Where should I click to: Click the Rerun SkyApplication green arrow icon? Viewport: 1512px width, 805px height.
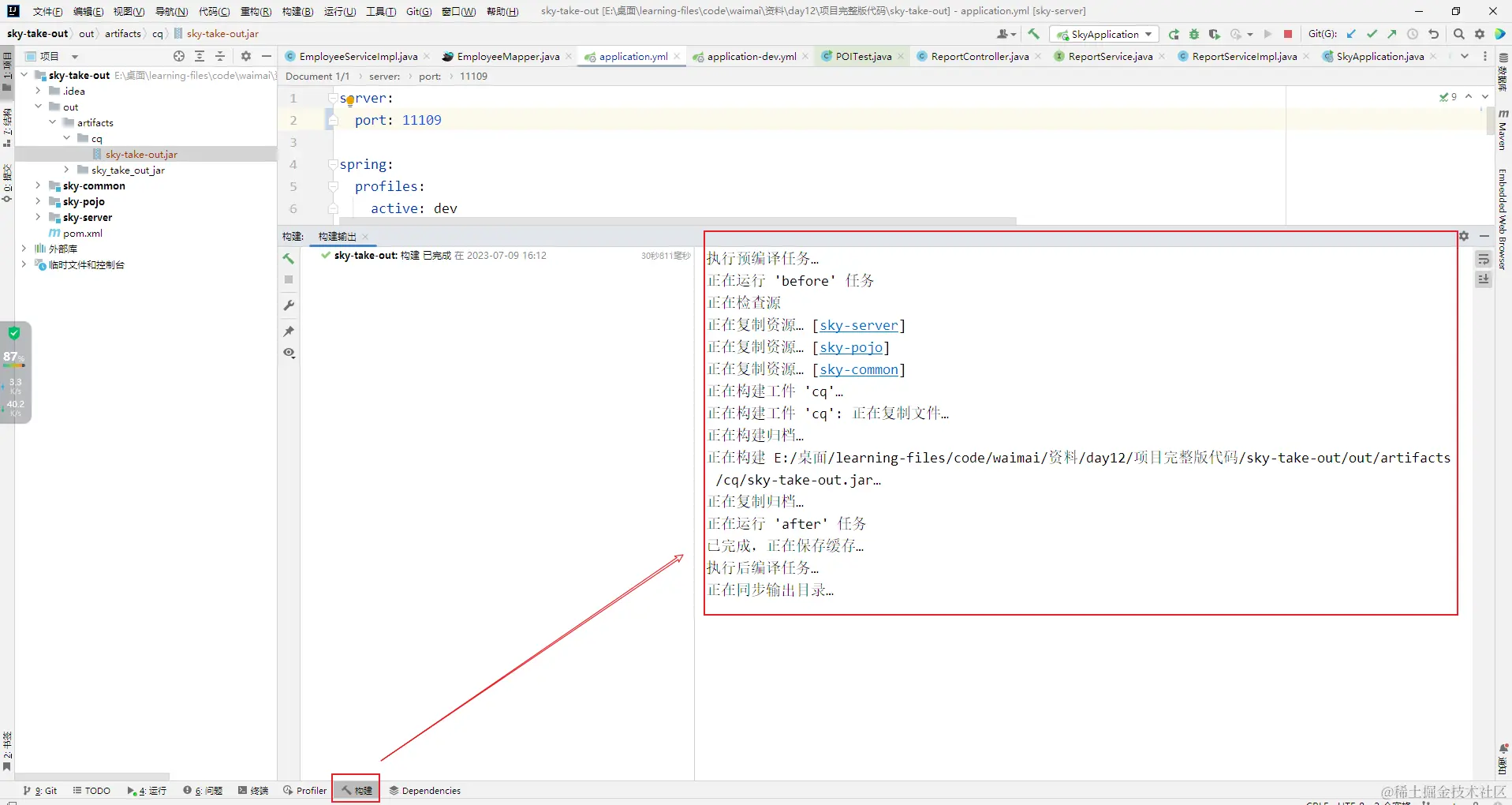[1174, 34]
